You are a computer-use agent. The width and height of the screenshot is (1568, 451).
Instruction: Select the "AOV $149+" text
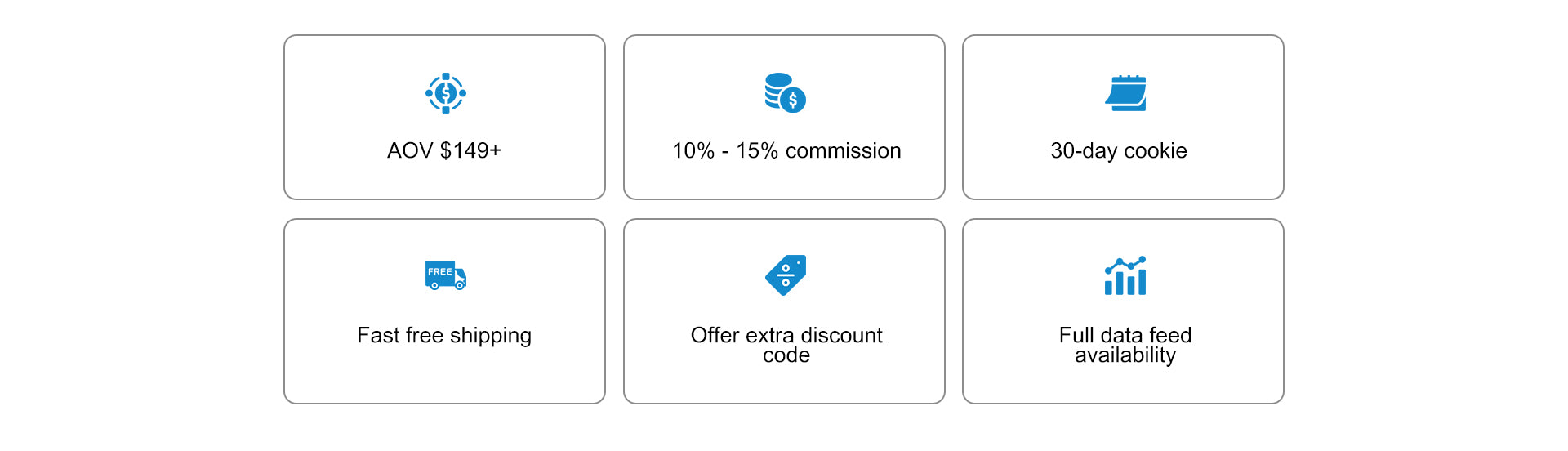pyautogui.click(x=444, y=151)
